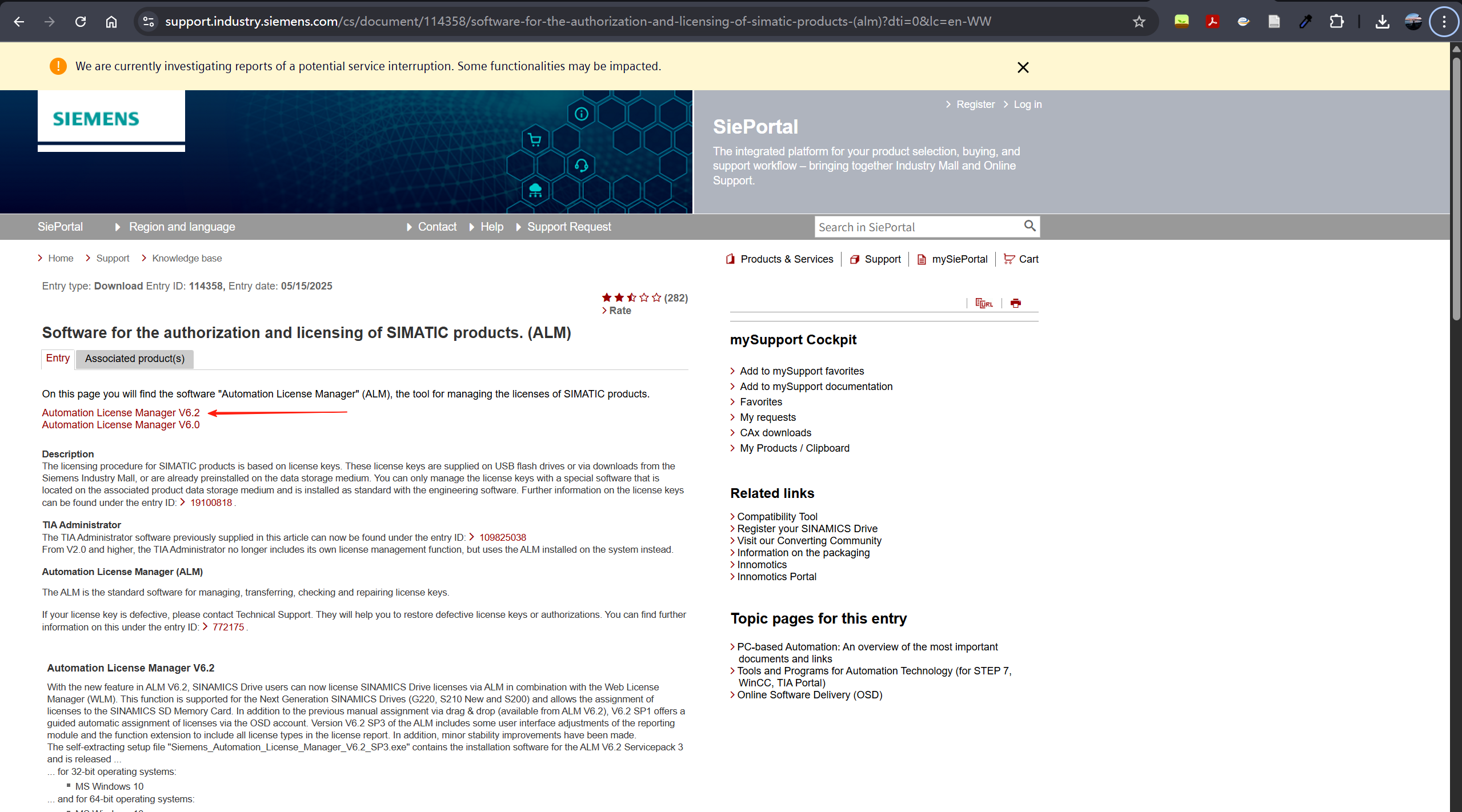Reload the page

pyautogui.click(x=81, y=22)
